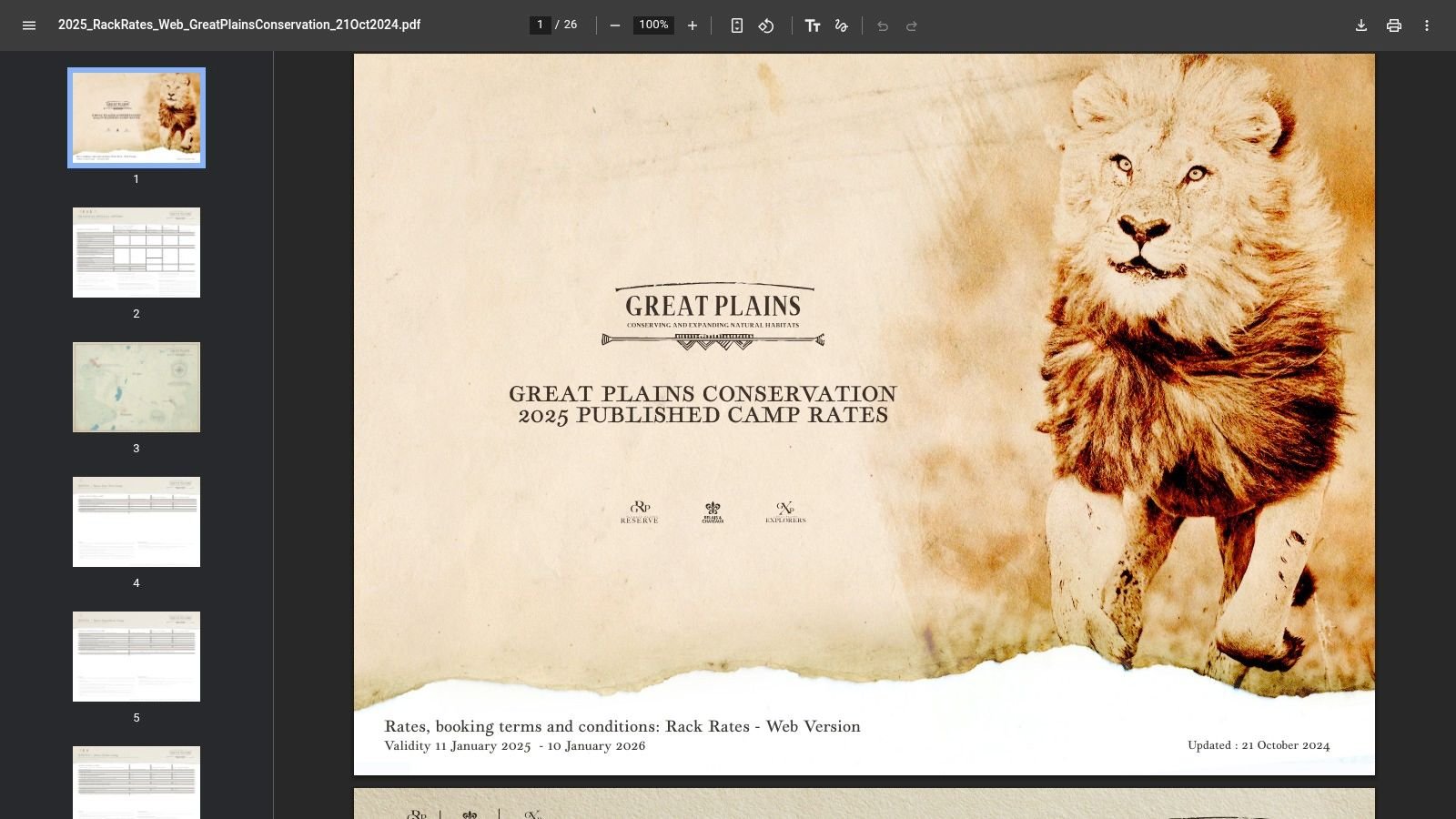Viewport: 1456px width, 819px height.
Task: Click the fit to page icon
Action: (x=737, y=25)
